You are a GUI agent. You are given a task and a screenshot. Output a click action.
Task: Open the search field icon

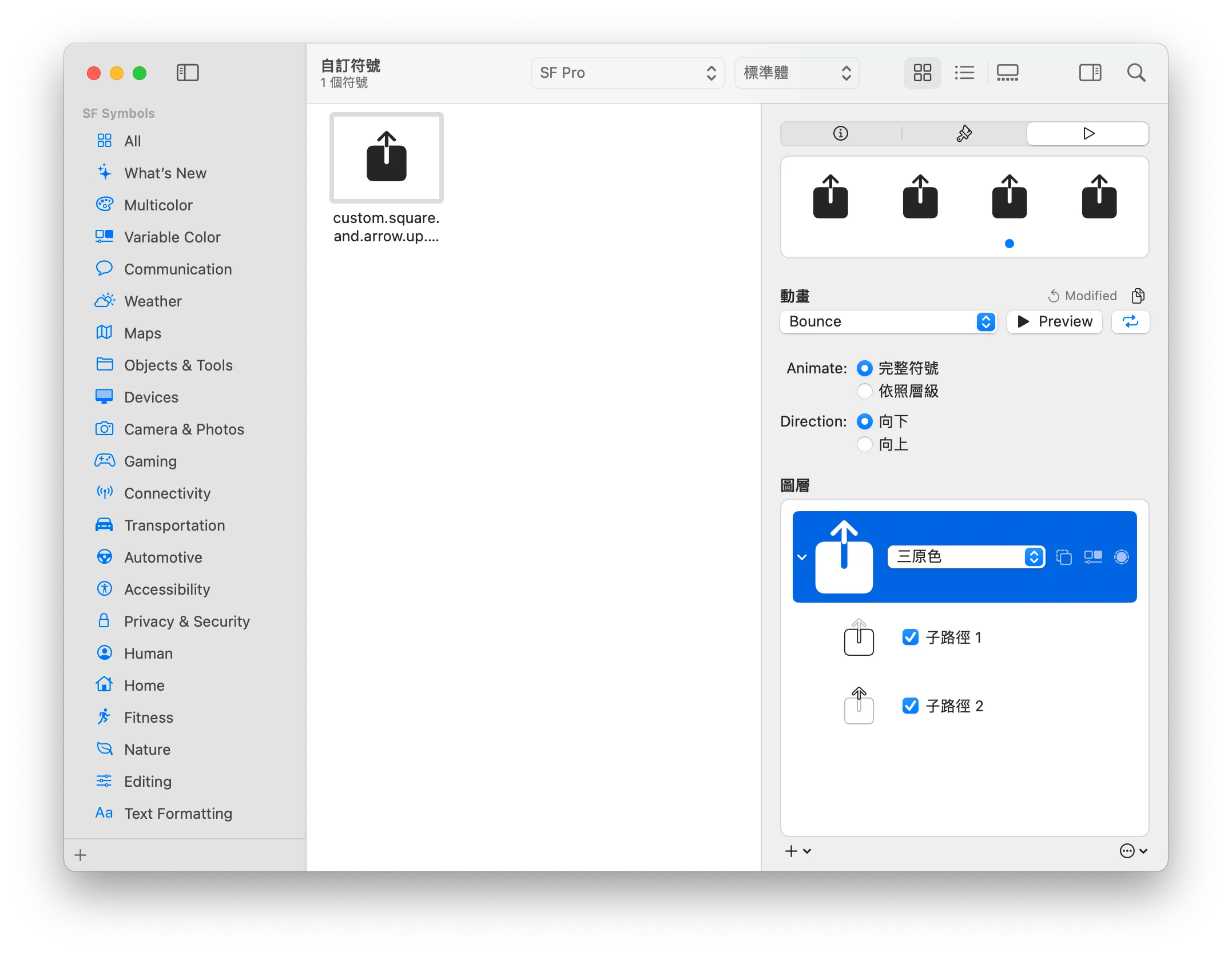pos(1136,73)
